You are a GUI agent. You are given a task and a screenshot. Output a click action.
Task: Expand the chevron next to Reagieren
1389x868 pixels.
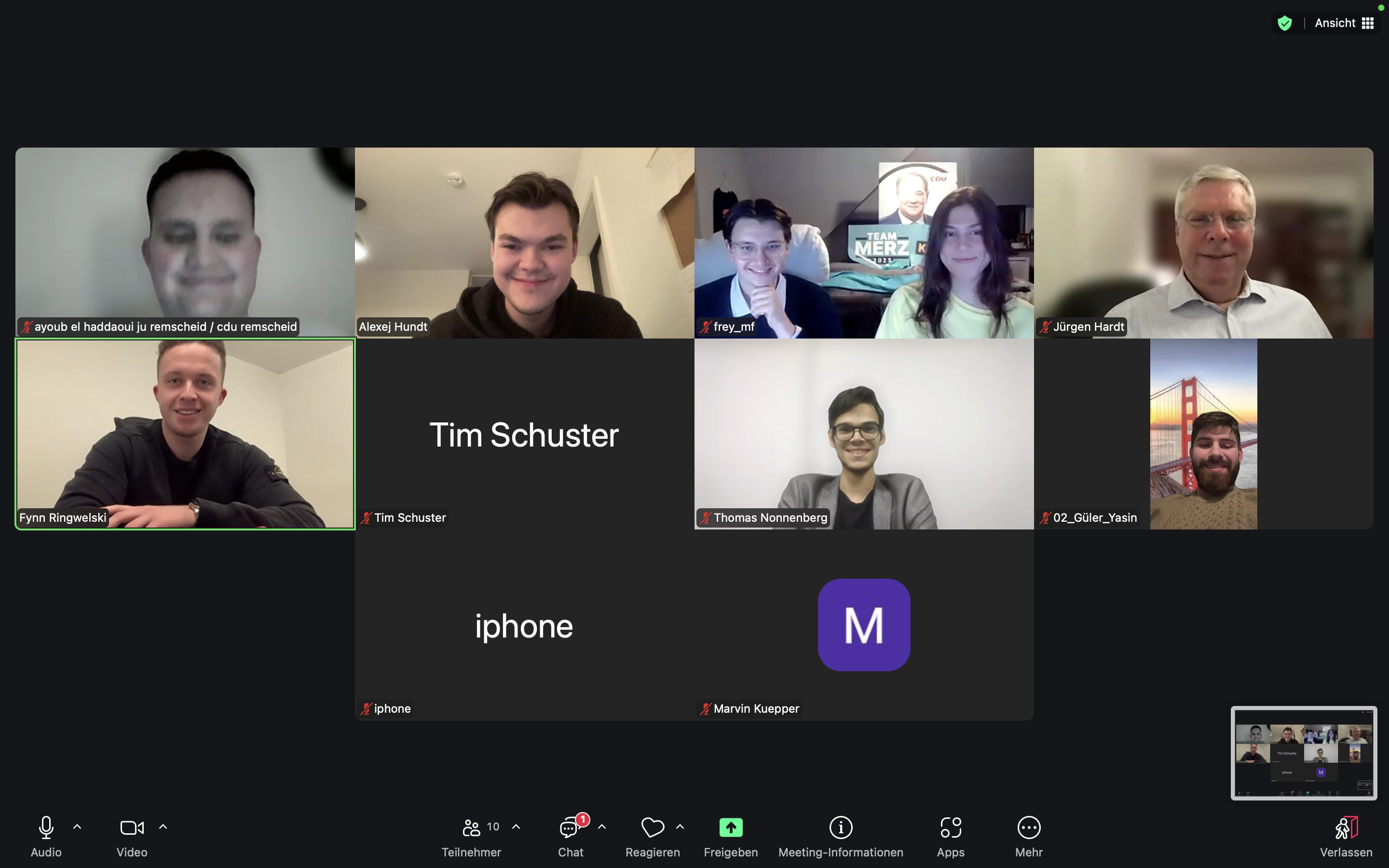680,827
